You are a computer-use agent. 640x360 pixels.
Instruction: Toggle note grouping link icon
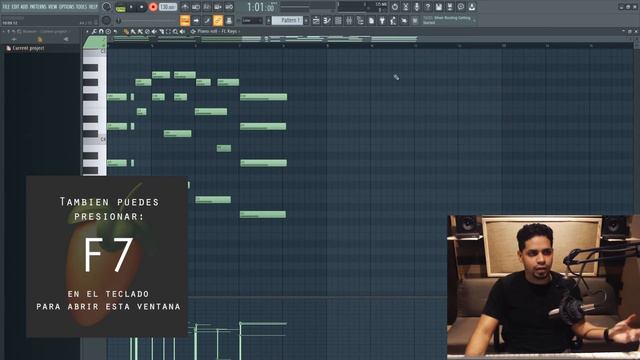click(x=218, y=20)
